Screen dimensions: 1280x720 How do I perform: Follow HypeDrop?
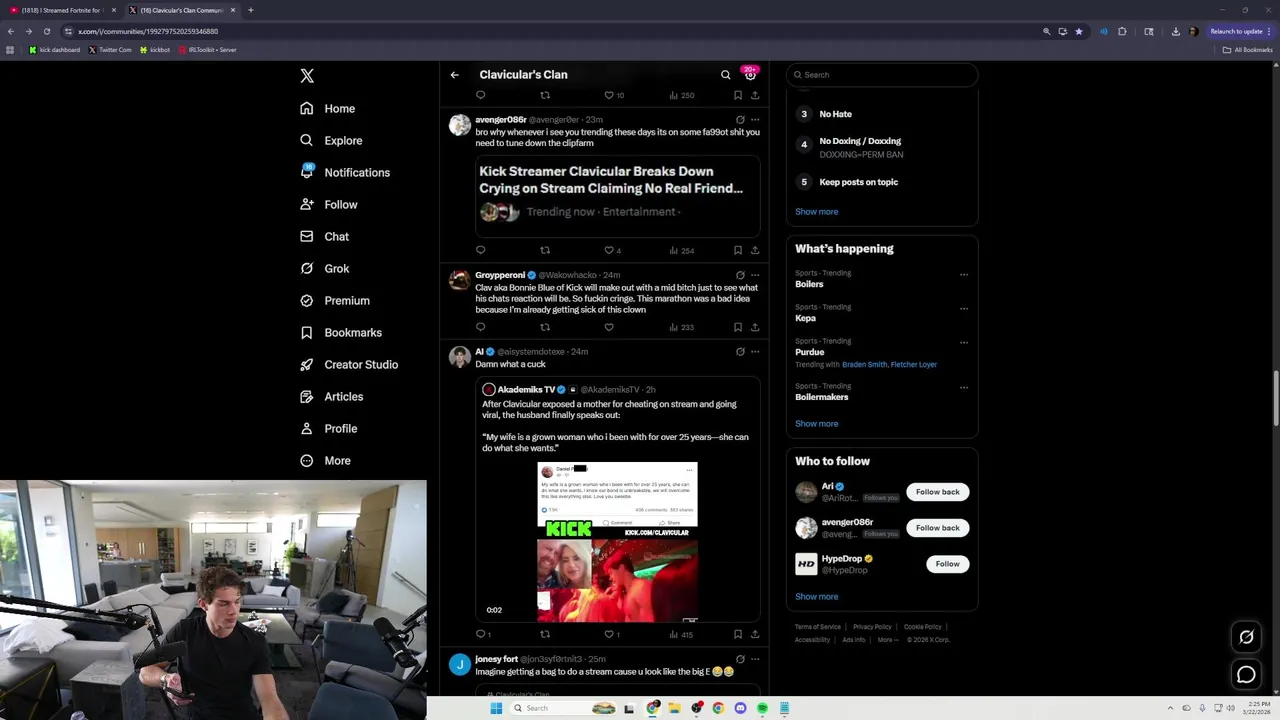(x=947, y=564)
